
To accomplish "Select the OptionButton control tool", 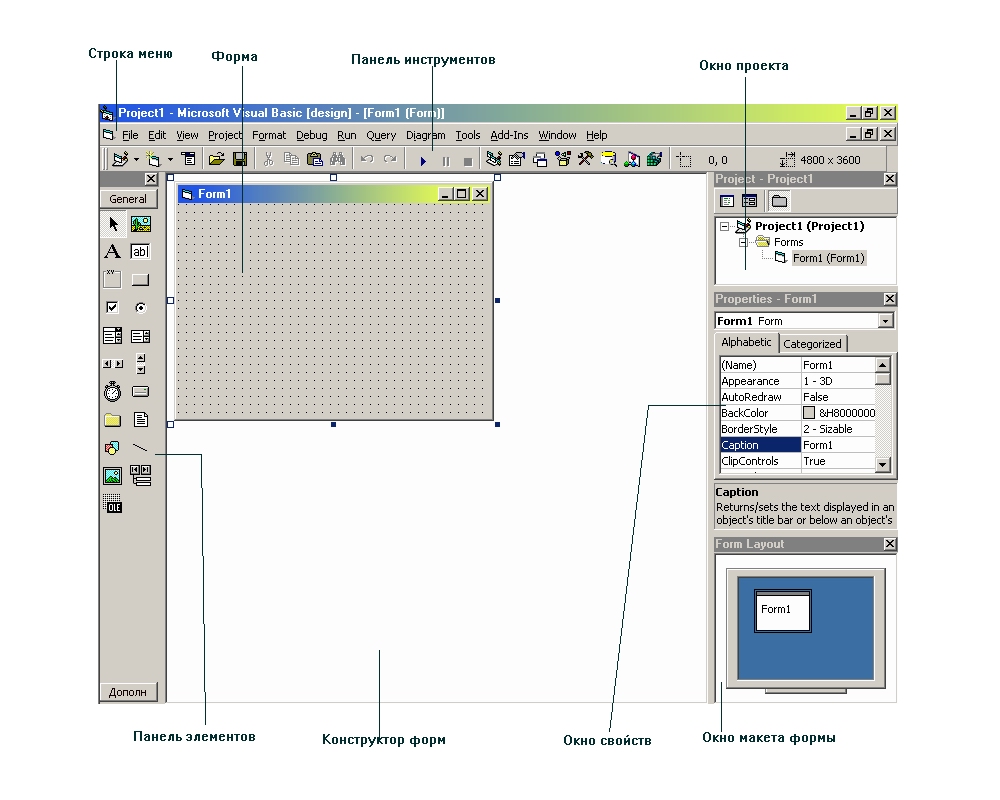I will (x=140, y=307).
